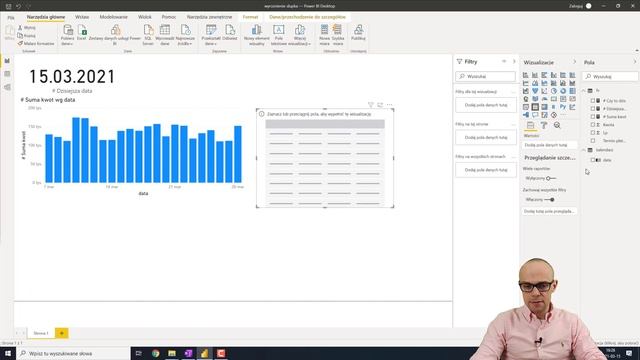Viewport: 640px width, 360px height.
Task: Check the data field under kalendarz
Action: (x=593, y=160)
